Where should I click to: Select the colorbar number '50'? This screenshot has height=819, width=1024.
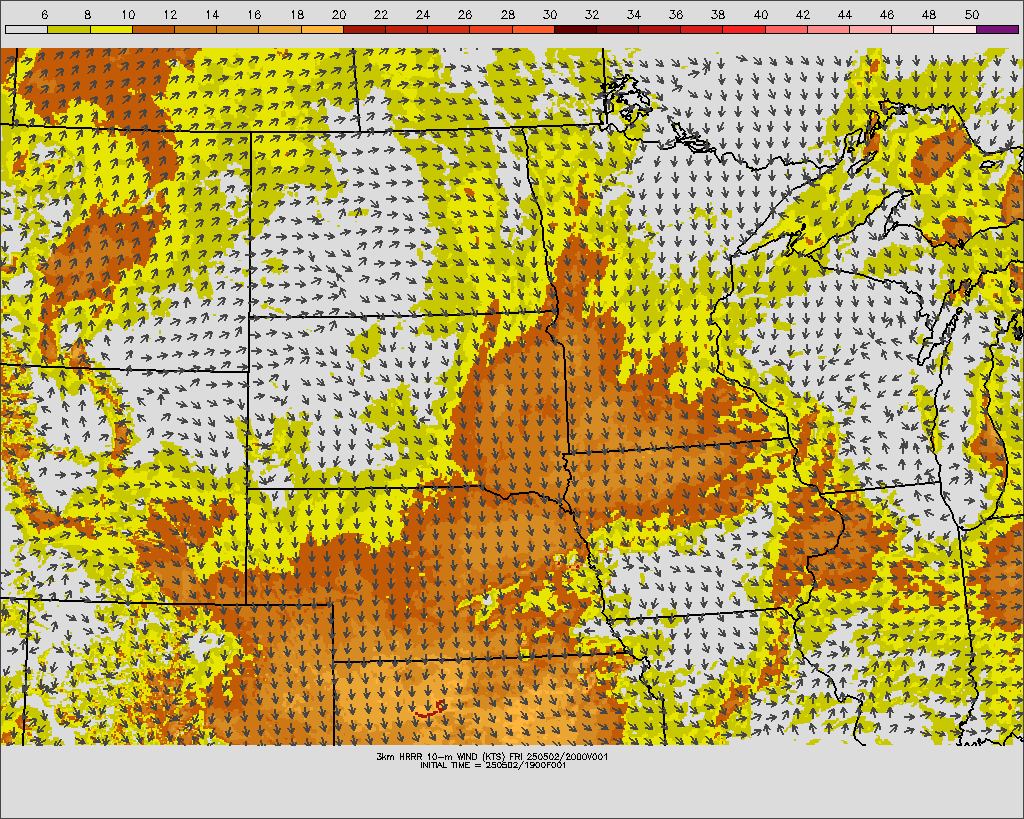(971, 14)
